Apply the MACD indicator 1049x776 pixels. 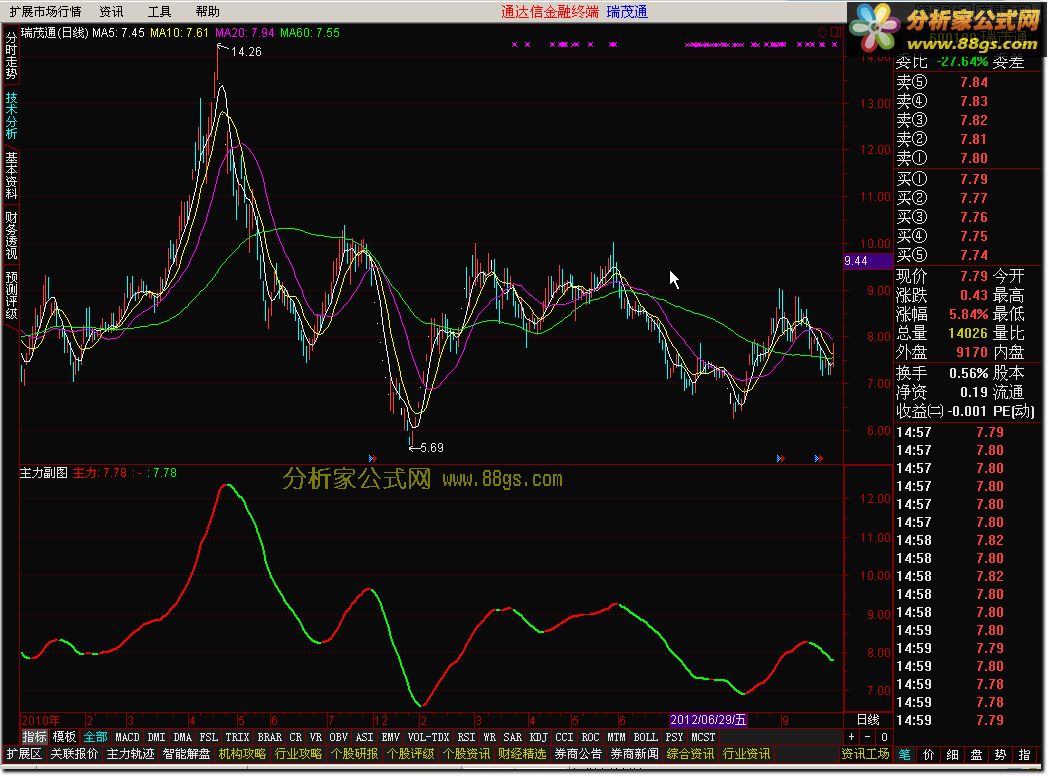click(x=127, y=737)
